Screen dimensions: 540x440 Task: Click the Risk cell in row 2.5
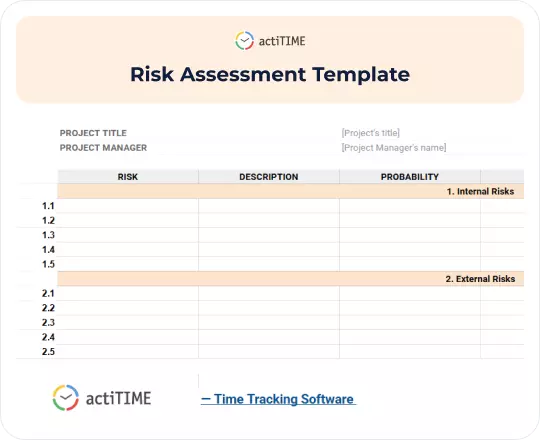point(128,352)
